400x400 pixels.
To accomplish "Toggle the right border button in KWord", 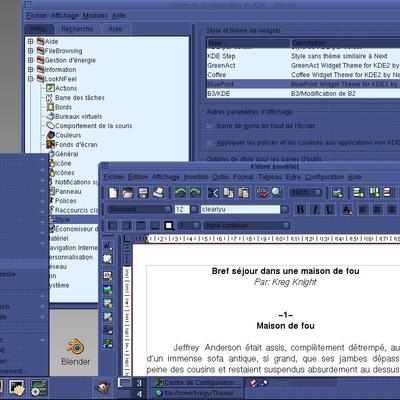I will coord(127,226).
